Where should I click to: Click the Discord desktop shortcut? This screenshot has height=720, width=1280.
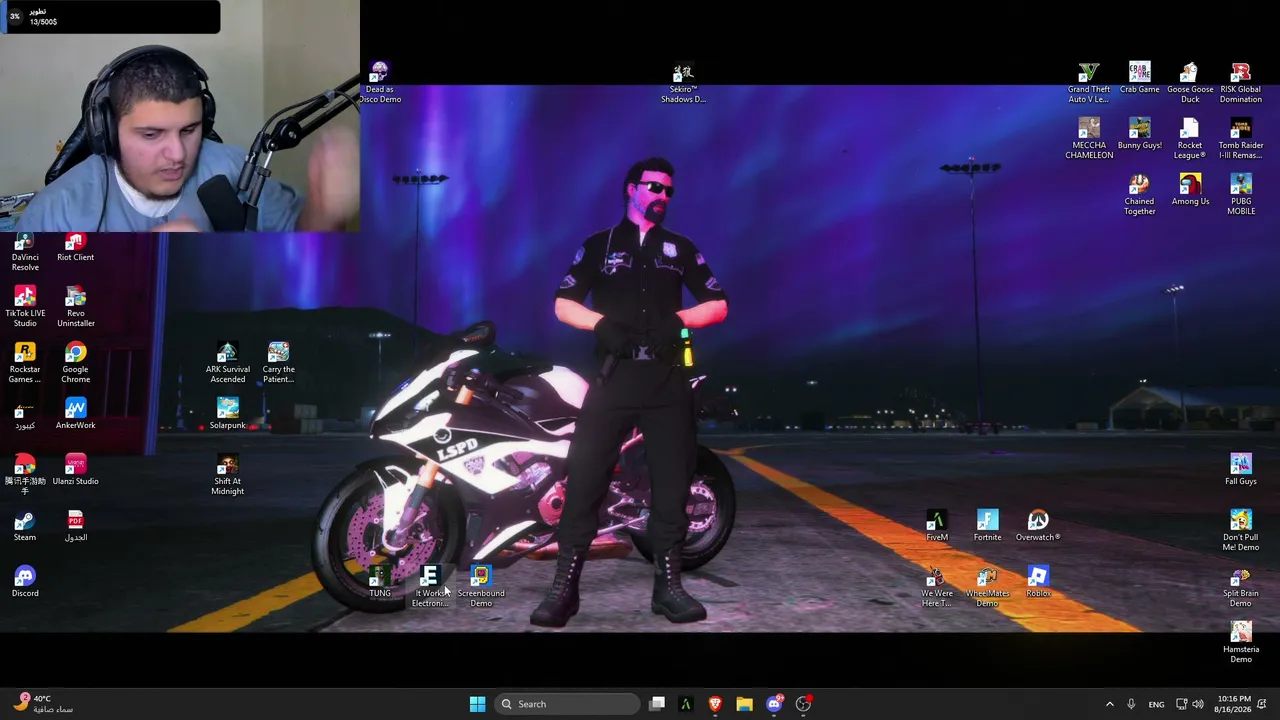(25, 582)
